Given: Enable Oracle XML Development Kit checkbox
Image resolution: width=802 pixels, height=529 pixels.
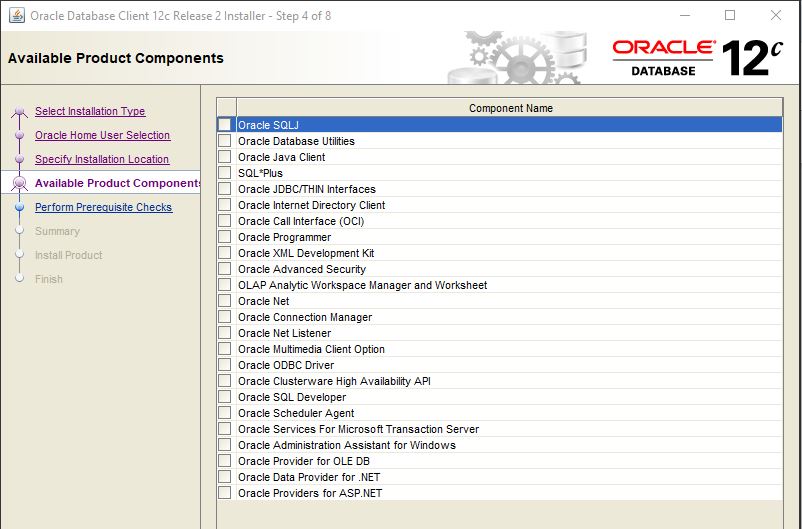Looking at the screenshot, I should tap(225, 253).
